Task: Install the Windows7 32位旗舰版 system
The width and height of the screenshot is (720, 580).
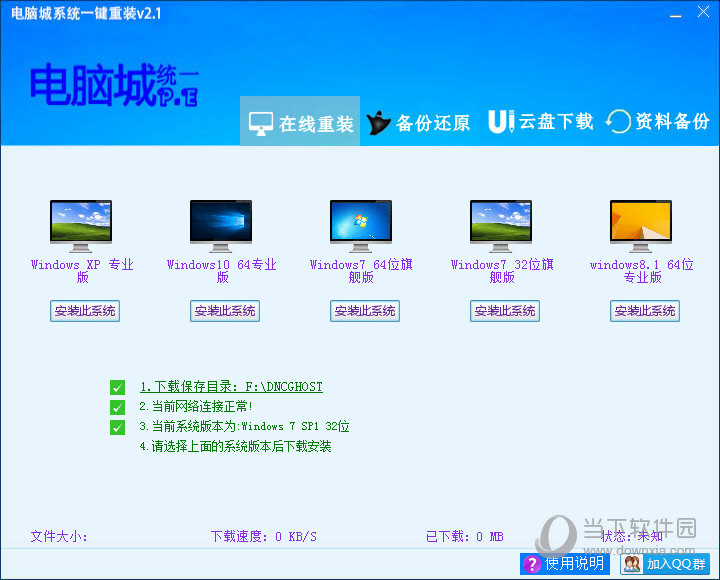Action: pos(505,311)
